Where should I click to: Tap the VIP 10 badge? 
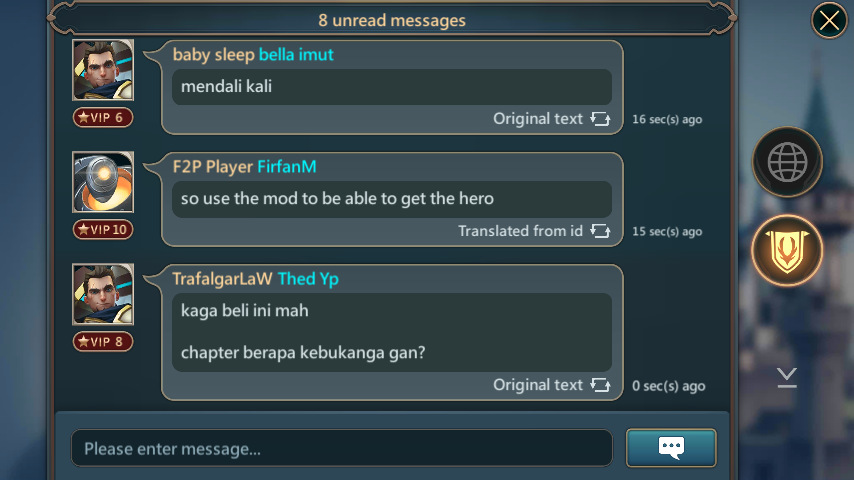[x=103, y=229]
